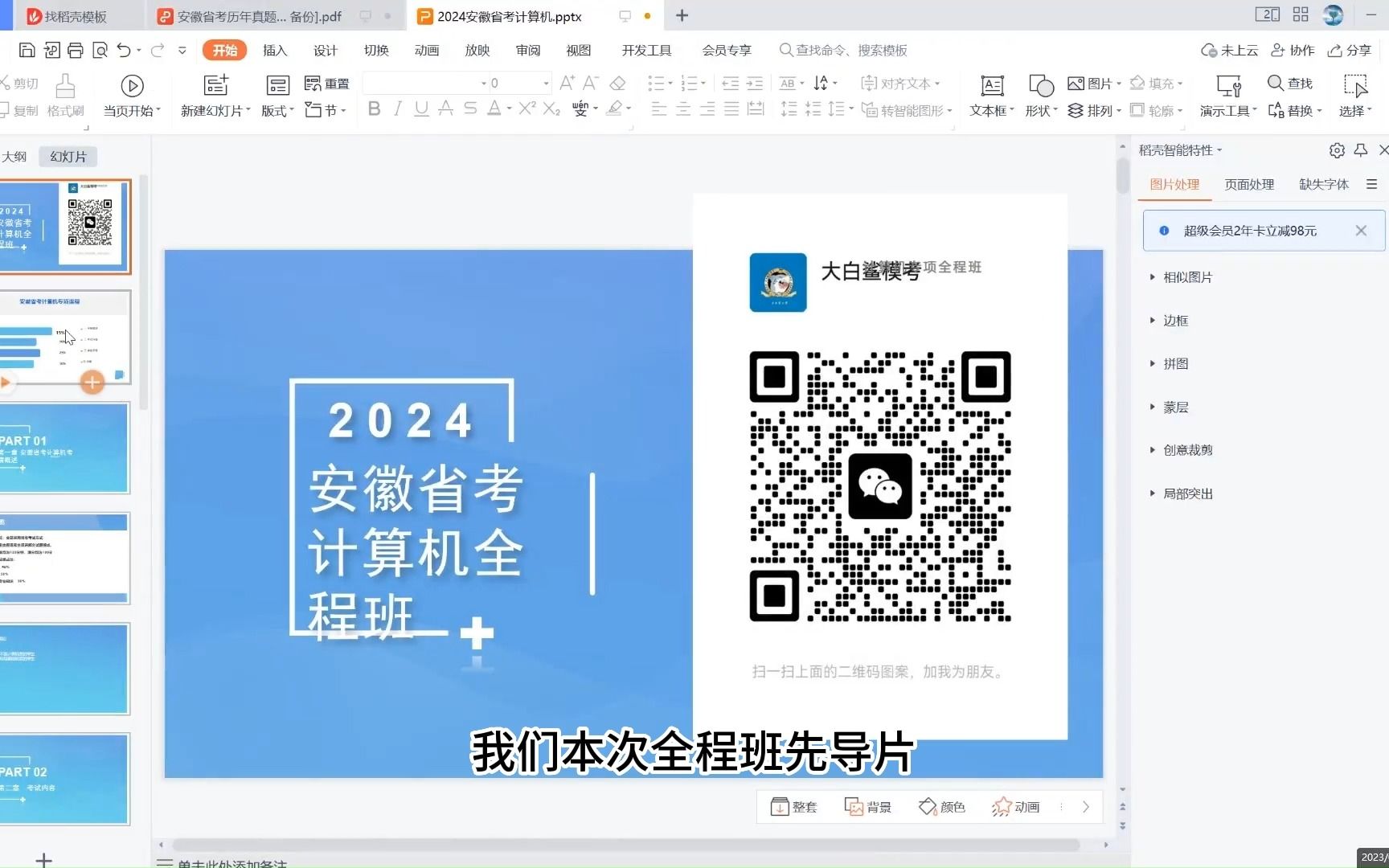The height and width of the screenshot is (868, 1389).
Task: Switch to the 页面处理 tab
Action: coord(1249,184)
